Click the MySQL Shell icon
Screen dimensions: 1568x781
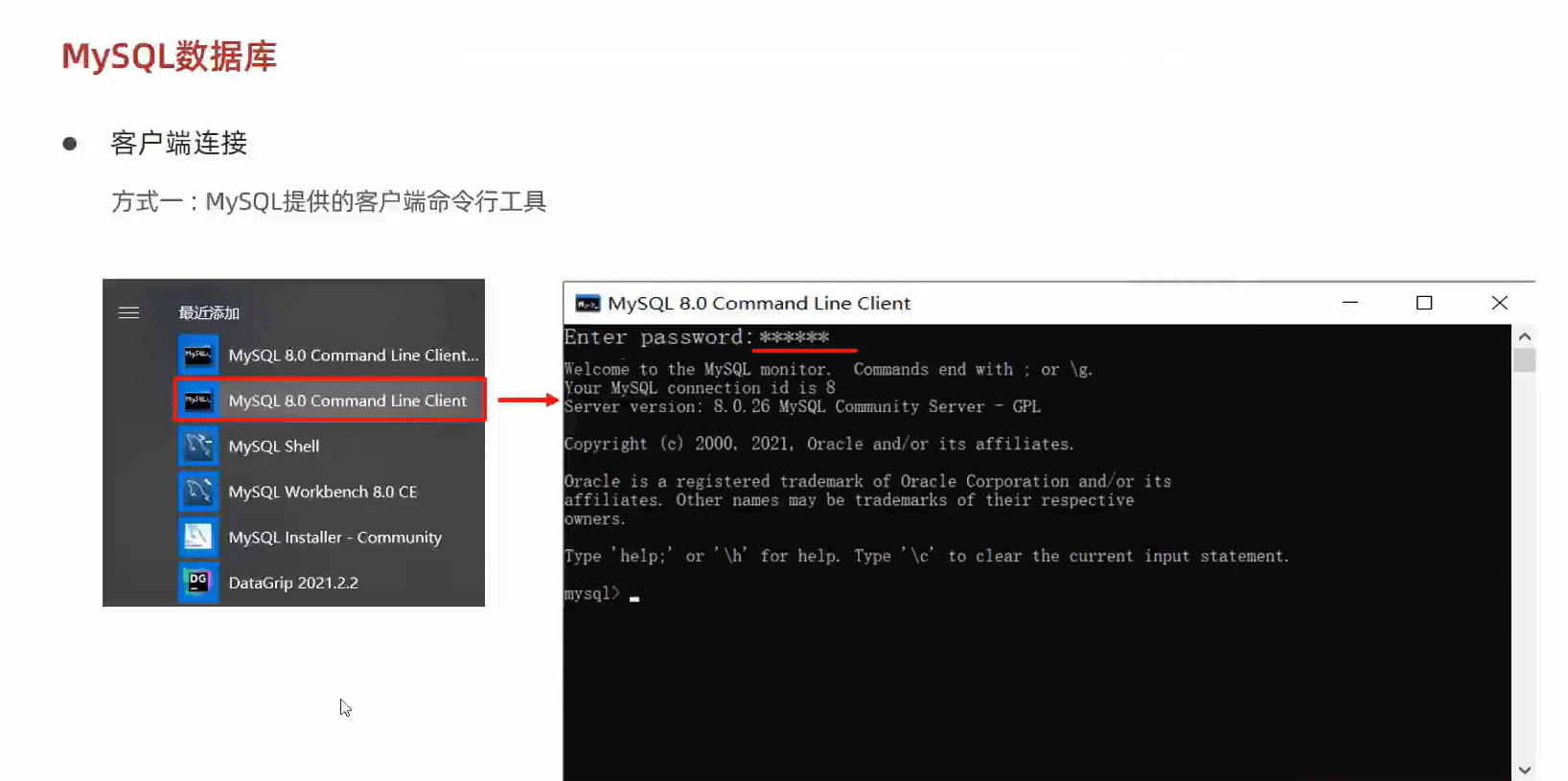pos(198,446)
